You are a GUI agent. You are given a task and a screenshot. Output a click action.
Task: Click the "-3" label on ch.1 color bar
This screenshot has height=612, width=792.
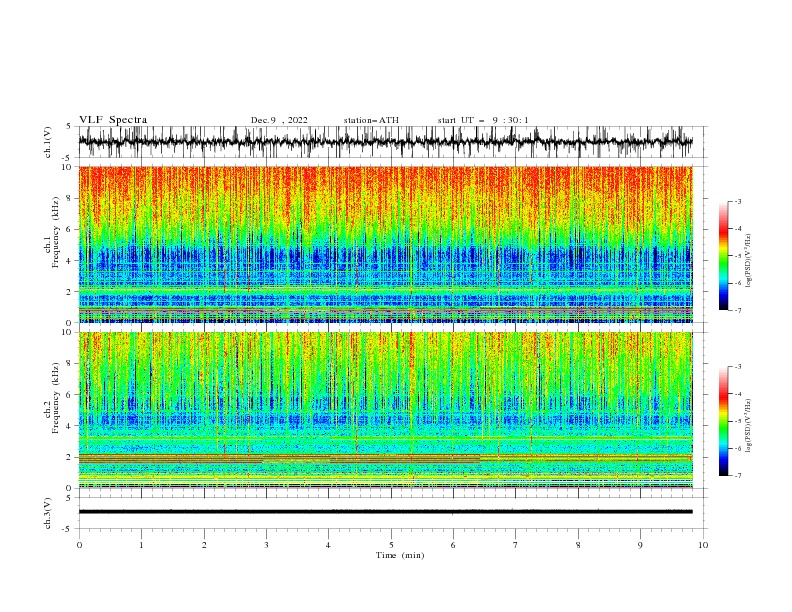(x=738, y=201)
